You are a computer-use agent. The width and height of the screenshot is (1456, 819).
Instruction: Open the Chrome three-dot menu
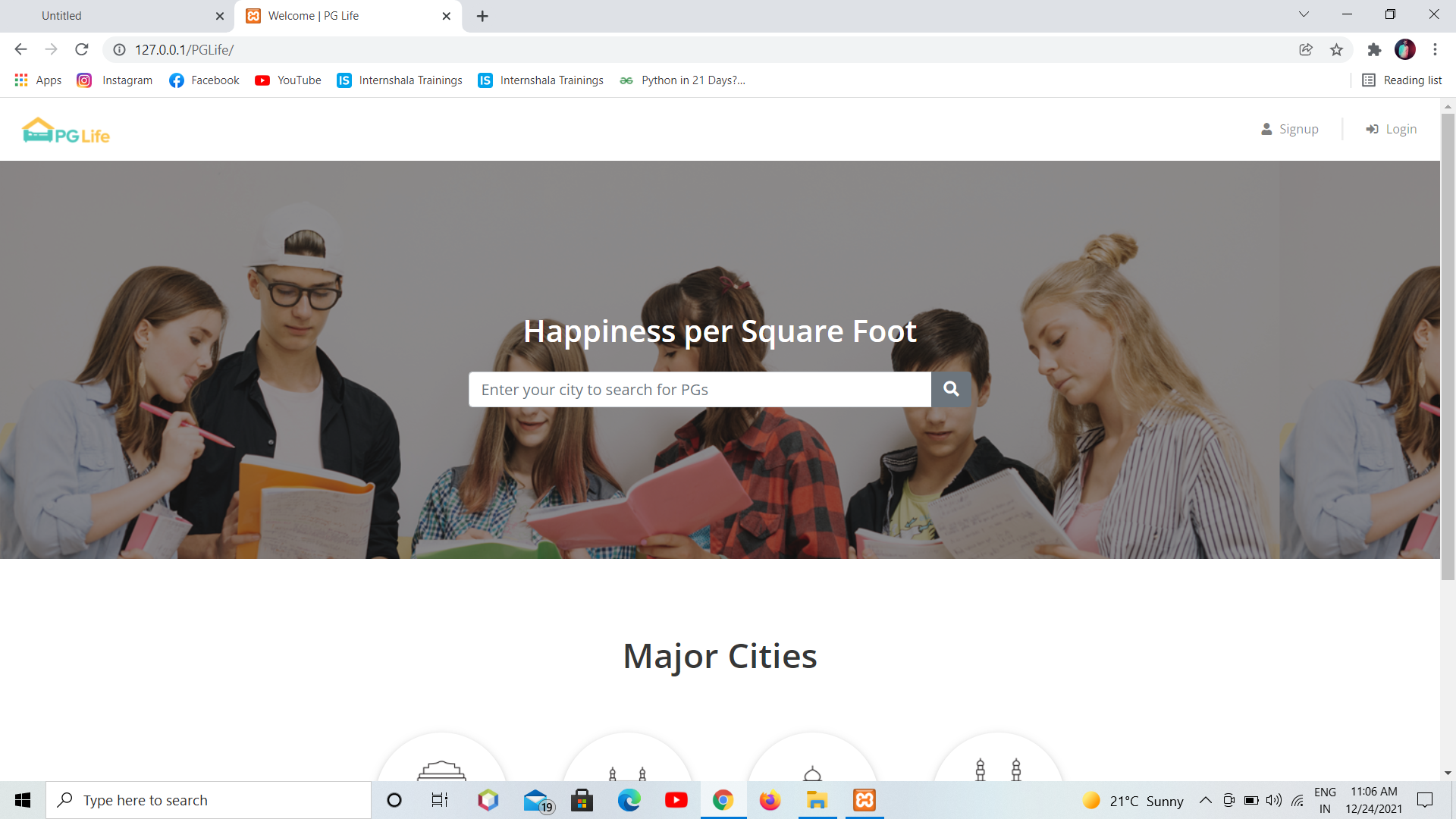point(1435,49)
